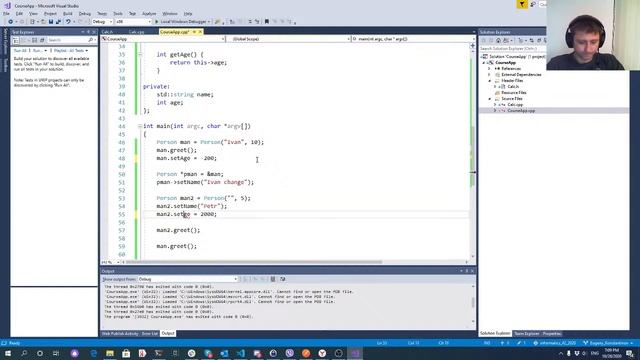Image resolution: width=640 pixels, height=360 pixels.
Task: Click the Save All icon in the toolbar
Action: pos(58,22)
